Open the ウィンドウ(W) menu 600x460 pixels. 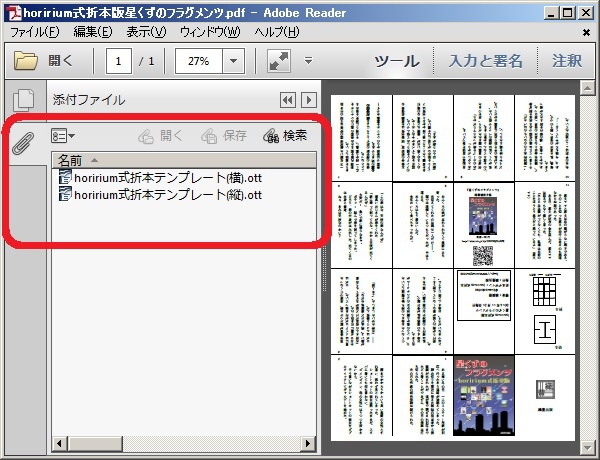tap(210, 32)
